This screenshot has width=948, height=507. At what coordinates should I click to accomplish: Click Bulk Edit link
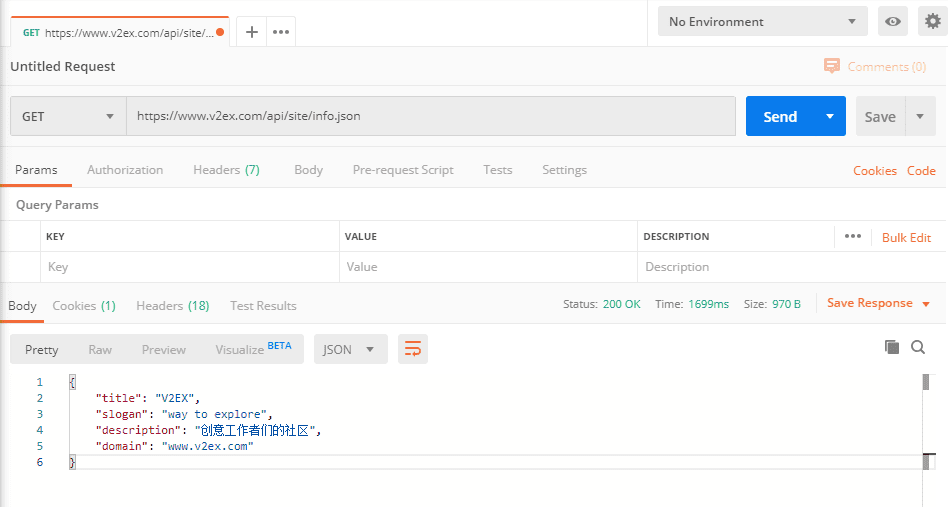pos(906,237)
